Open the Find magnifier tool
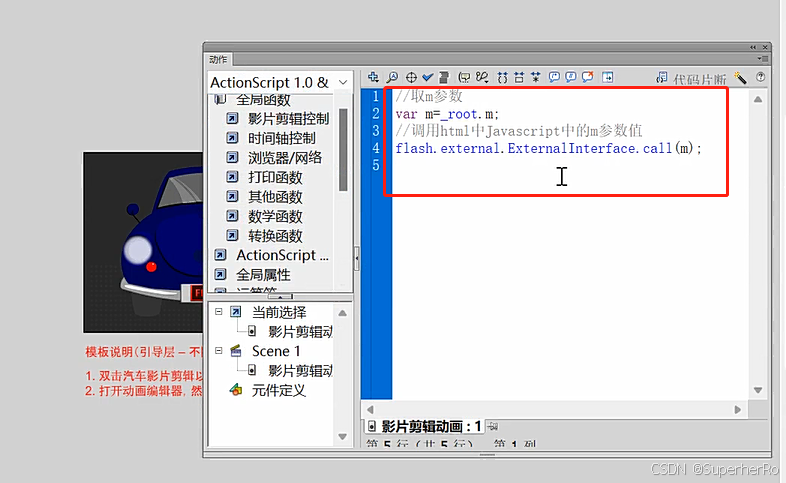Screen dimensions: 786x483 click(392, 77)
